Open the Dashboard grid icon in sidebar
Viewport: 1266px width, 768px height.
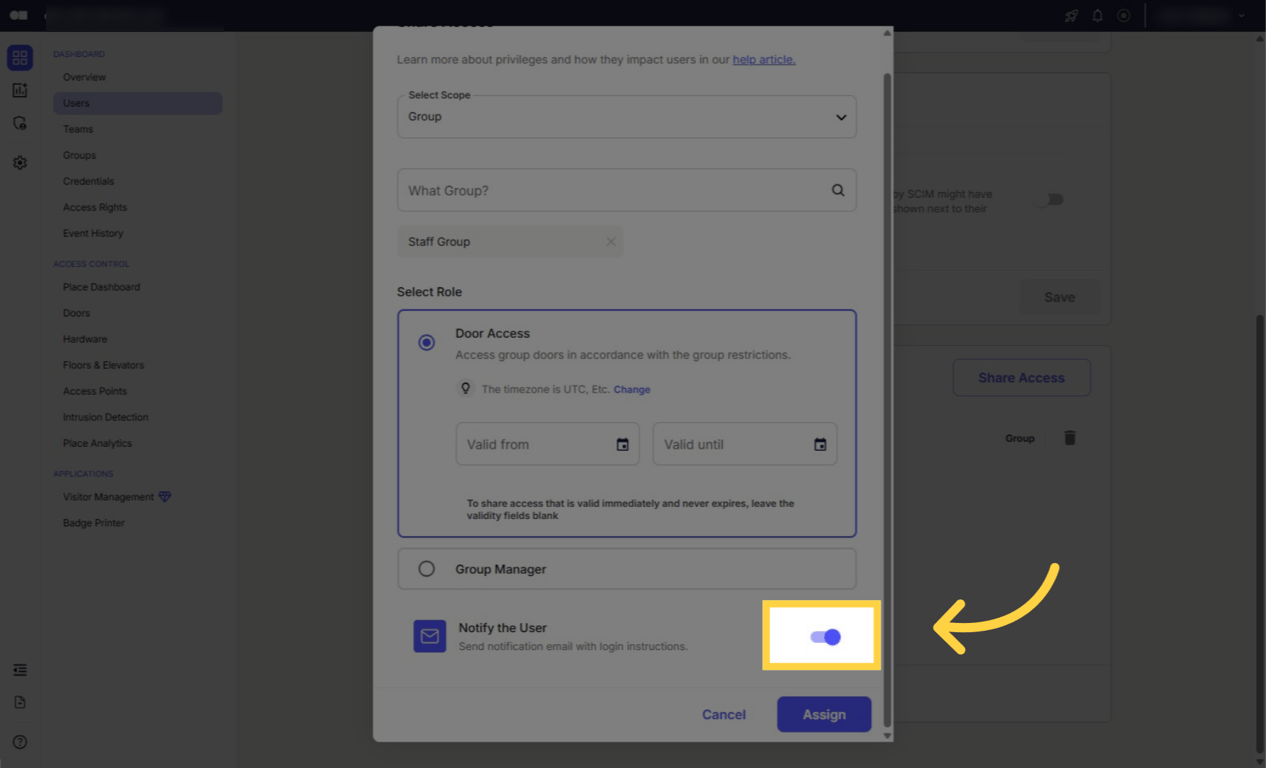pos(20,57)
